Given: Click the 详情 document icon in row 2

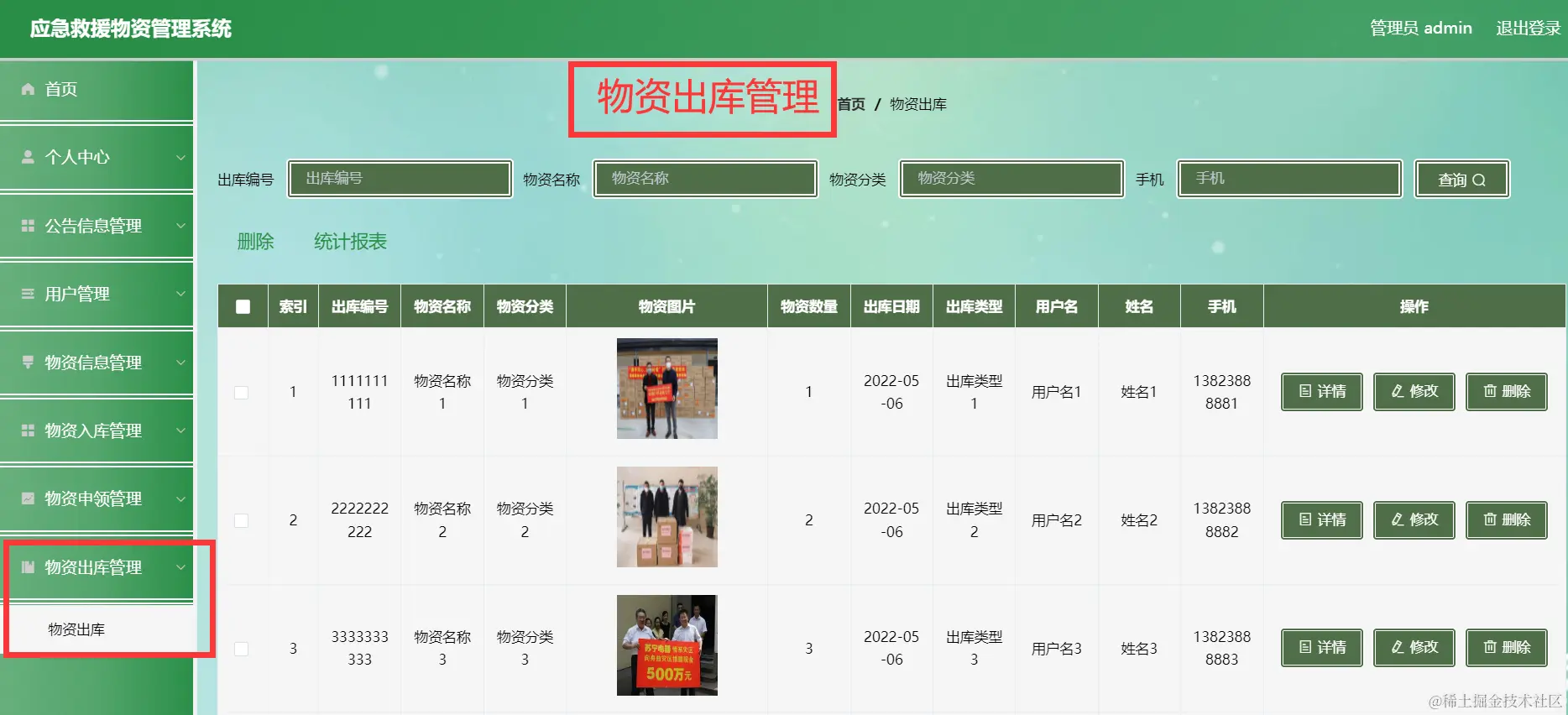Looking at the screenshot, I should tap(1305, 519).
